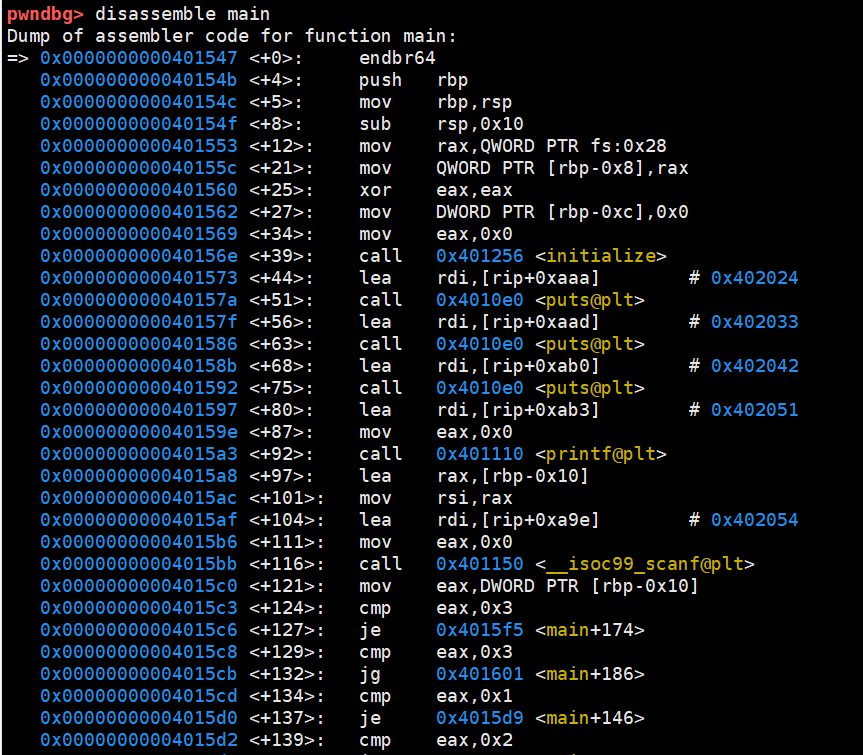Click 'cmp eax,0x1' on the +134 line

(435, 696)
